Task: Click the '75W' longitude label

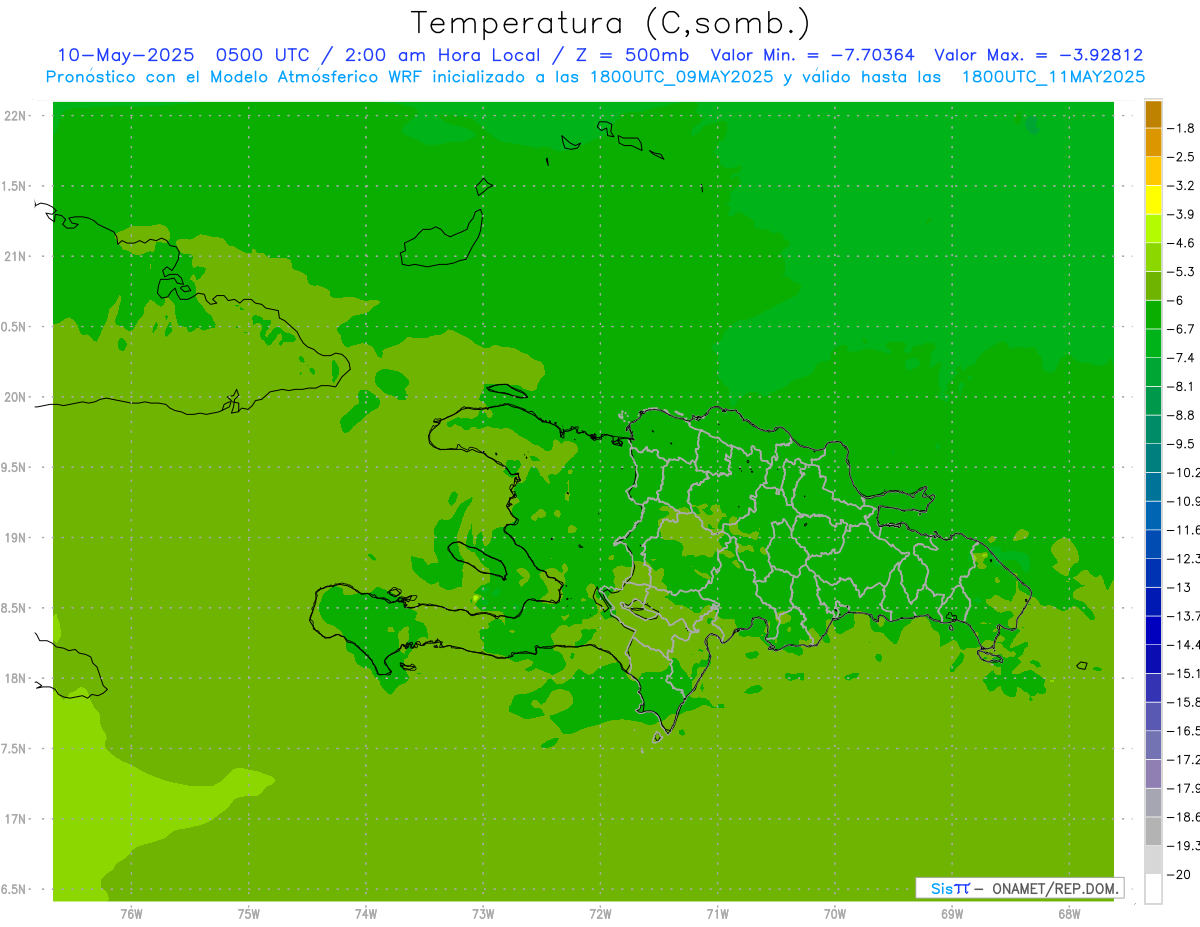Action: (249, 913)
